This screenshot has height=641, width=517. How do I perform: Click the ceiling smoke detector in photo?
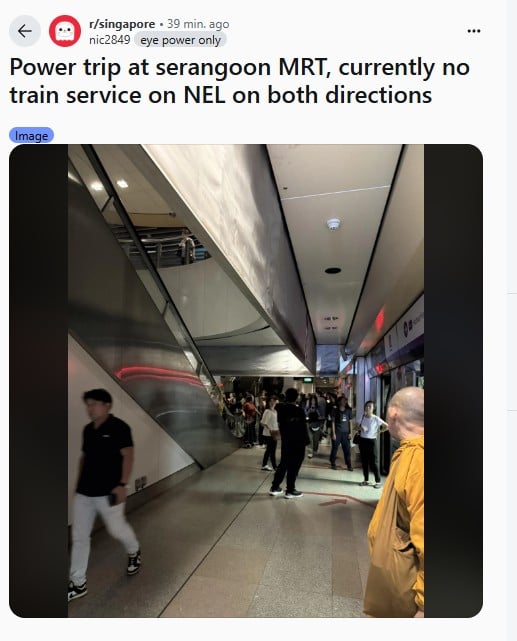coord(333,224)
